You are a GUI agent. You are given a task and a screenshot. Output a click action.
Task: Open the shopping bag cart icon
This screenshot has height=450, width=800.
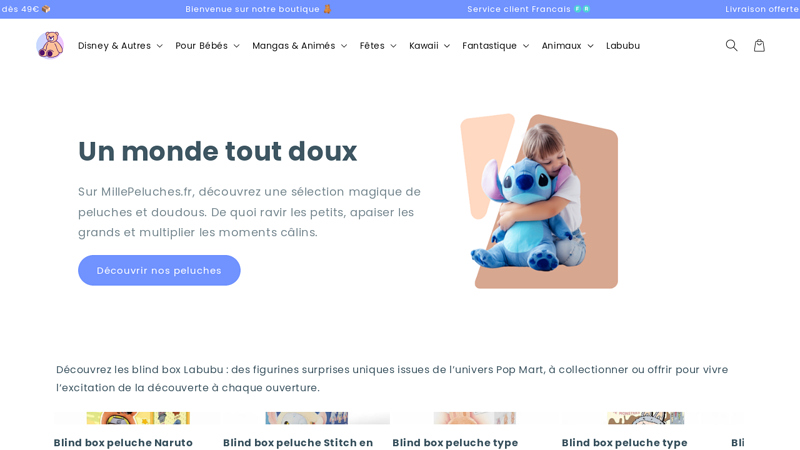point(759,45)
